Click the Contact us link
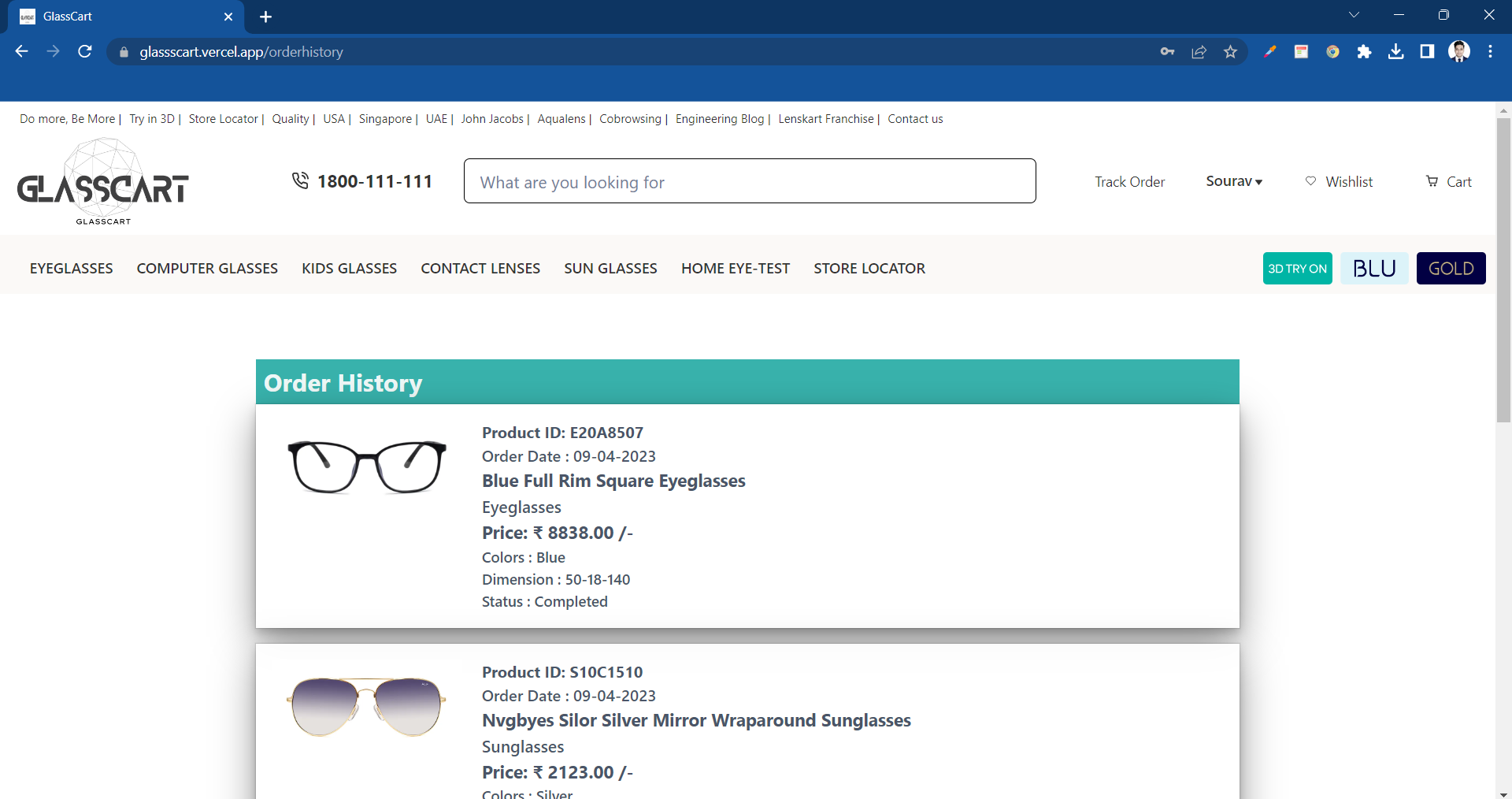This screenshot has height=799, width=1512. [x=915, y=119]
